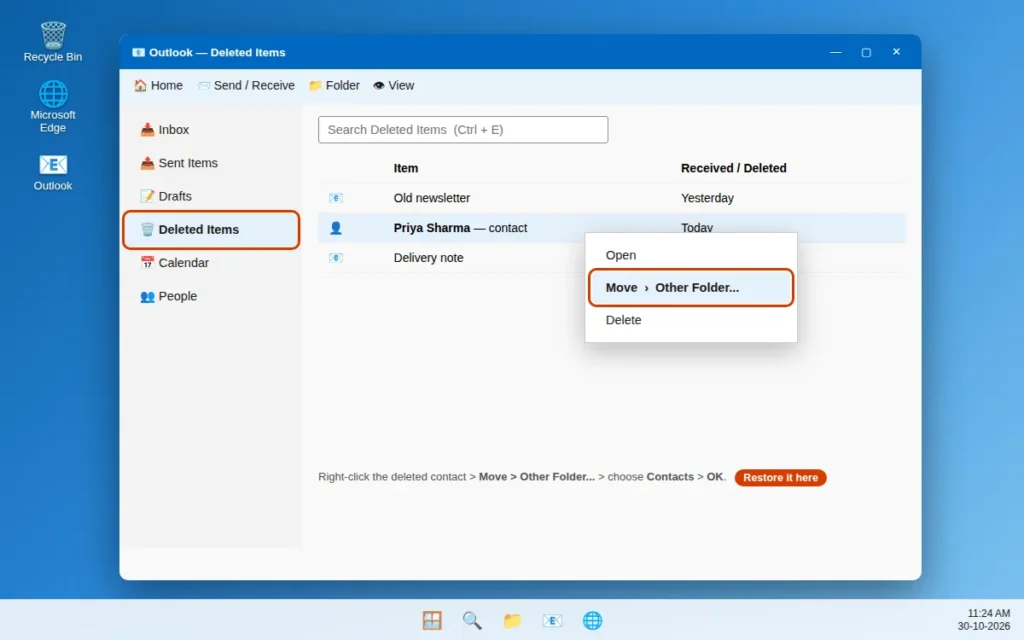Go to the Inbox folder
The height and width of the screenshot is (640, 1024).
(211, 130)
